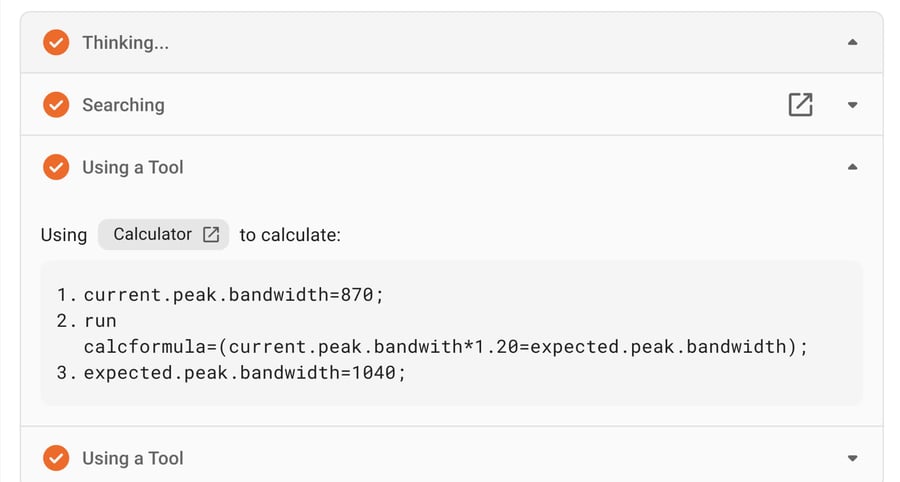Click the orange checkmark beside Thinking
The image size is (900, 482).
(56, 42)
